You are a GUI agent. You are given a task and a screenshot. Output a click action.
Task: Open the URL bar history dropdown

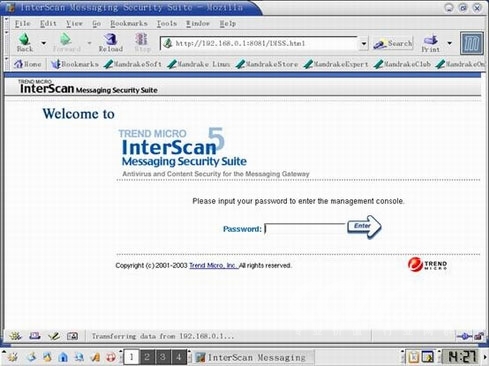point(364,43)
